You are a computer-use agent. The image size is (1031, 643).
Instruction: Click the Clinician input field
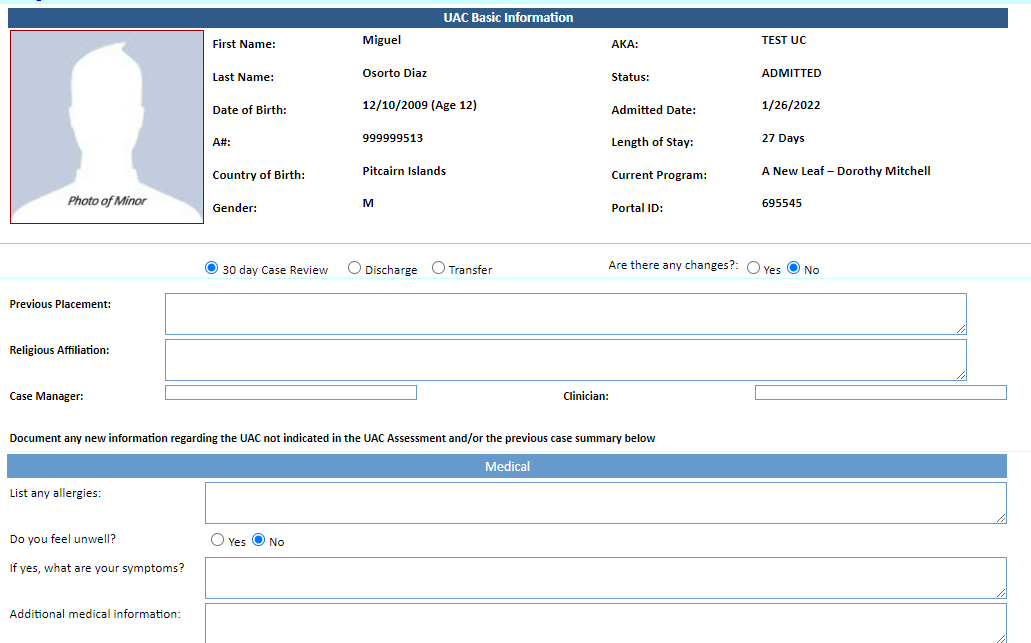[x=880, y=393]
